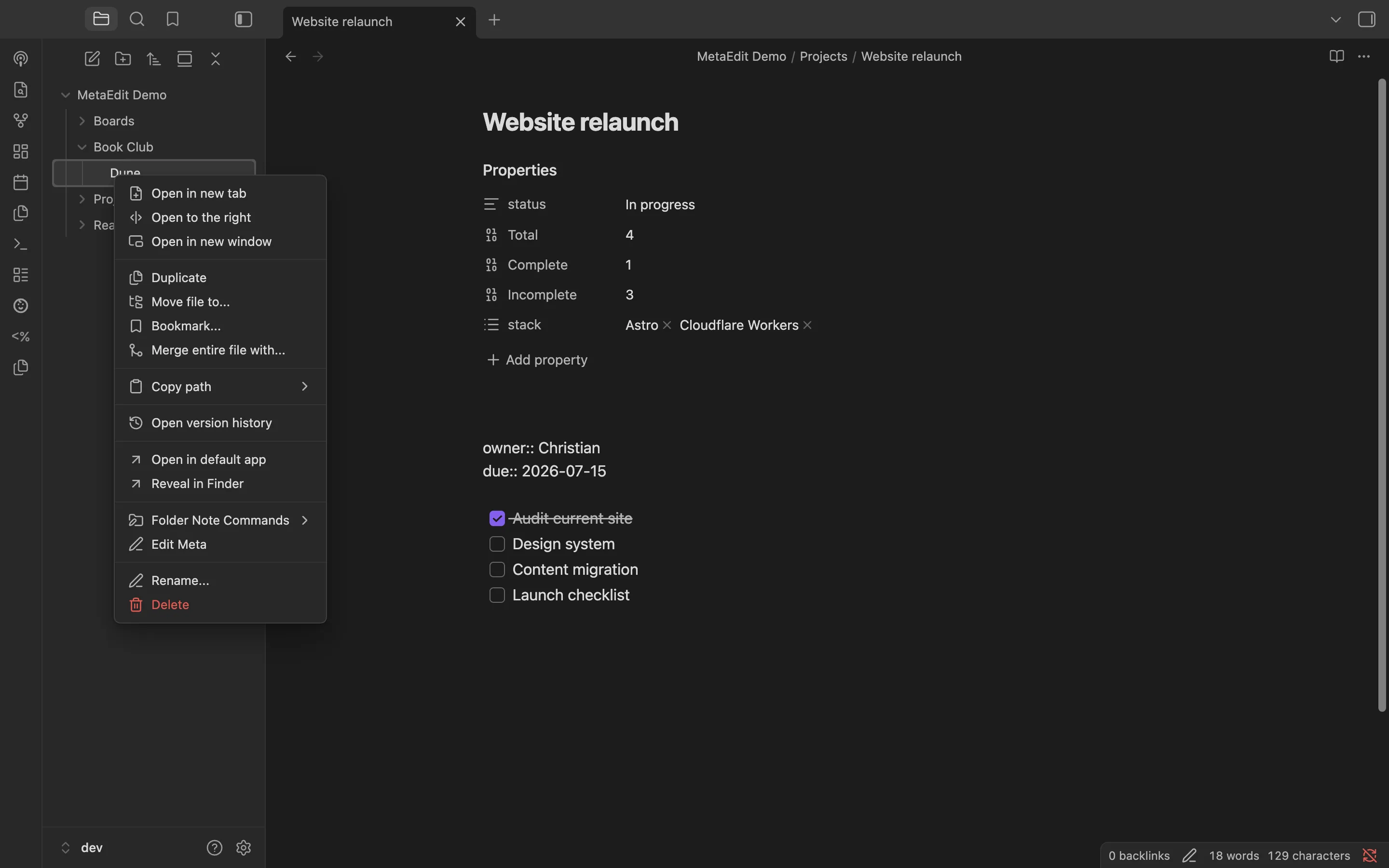
Task: Open the graph view ribbon icon
Action: pos(21,121)
